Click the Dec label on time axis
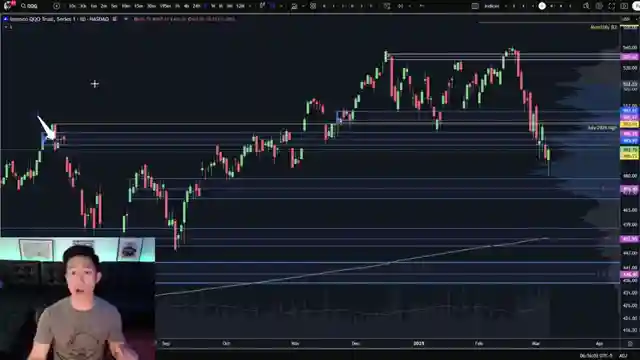 click(356, 344)
